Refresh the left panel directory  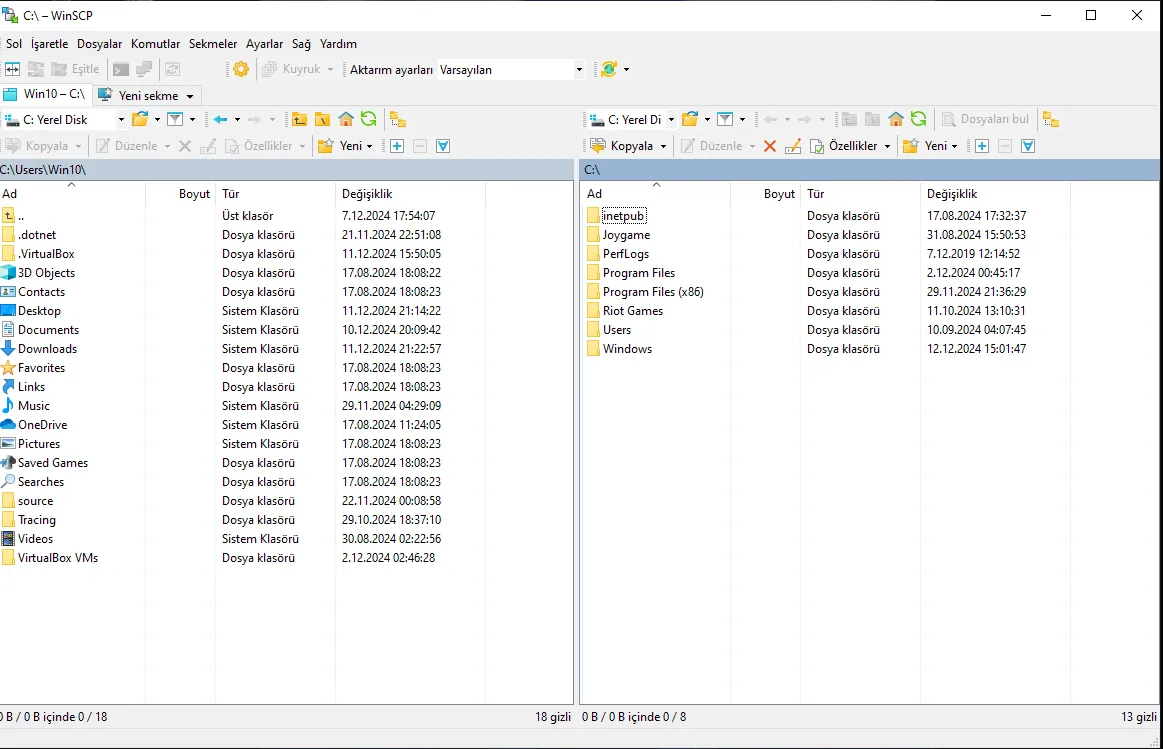pyautogui.click(x=369, y=119)
